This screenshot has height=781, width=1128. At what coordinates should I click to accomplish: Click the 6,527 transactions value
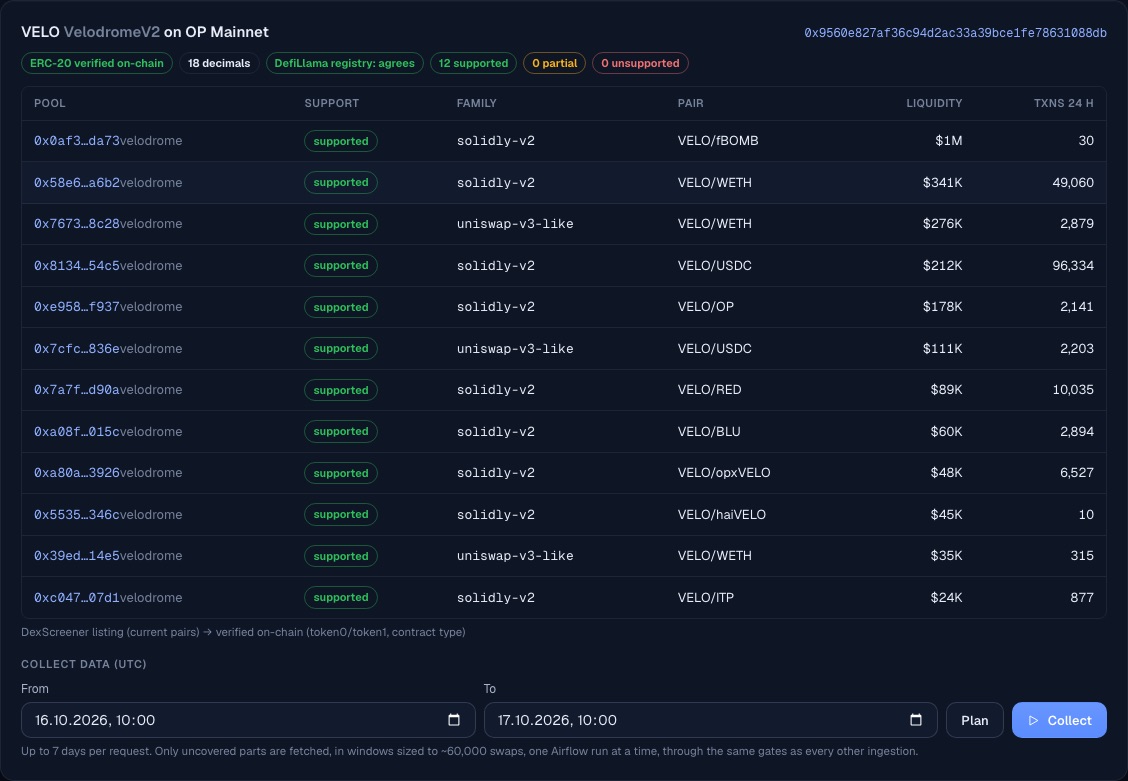pyautogui.click(x=1077, y=472)
